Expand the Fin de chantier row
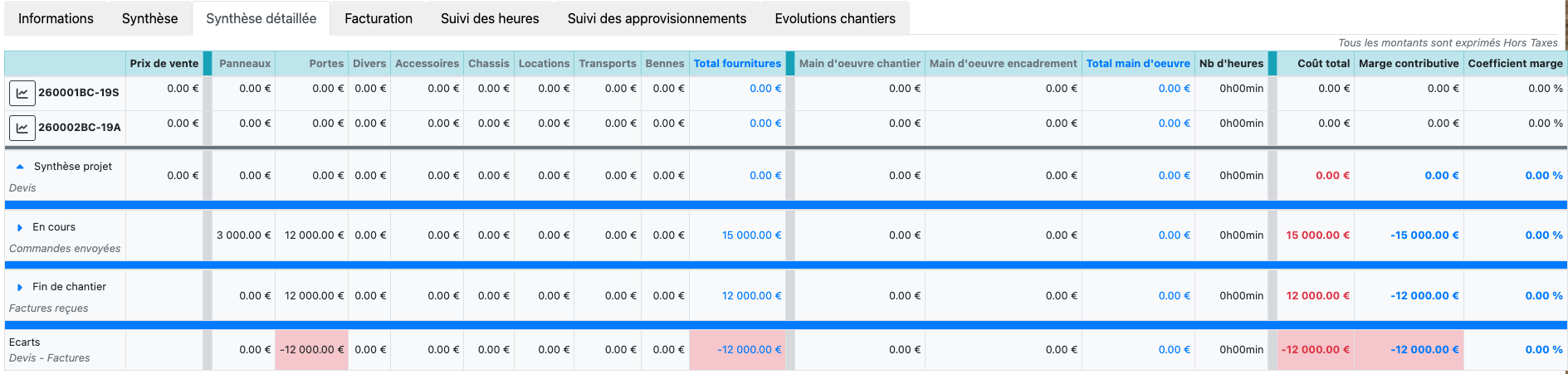This screenshot has height=374, width=1568. [x=20, y=287]
